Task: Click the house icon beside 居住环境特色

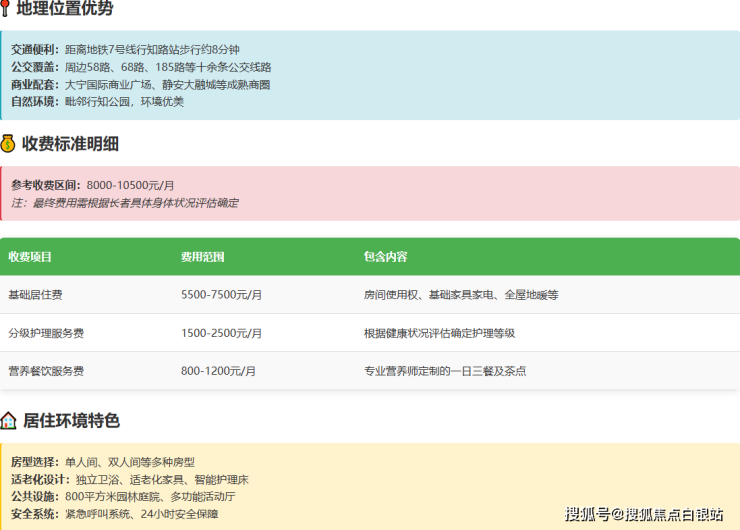Action: coord(8,420)
